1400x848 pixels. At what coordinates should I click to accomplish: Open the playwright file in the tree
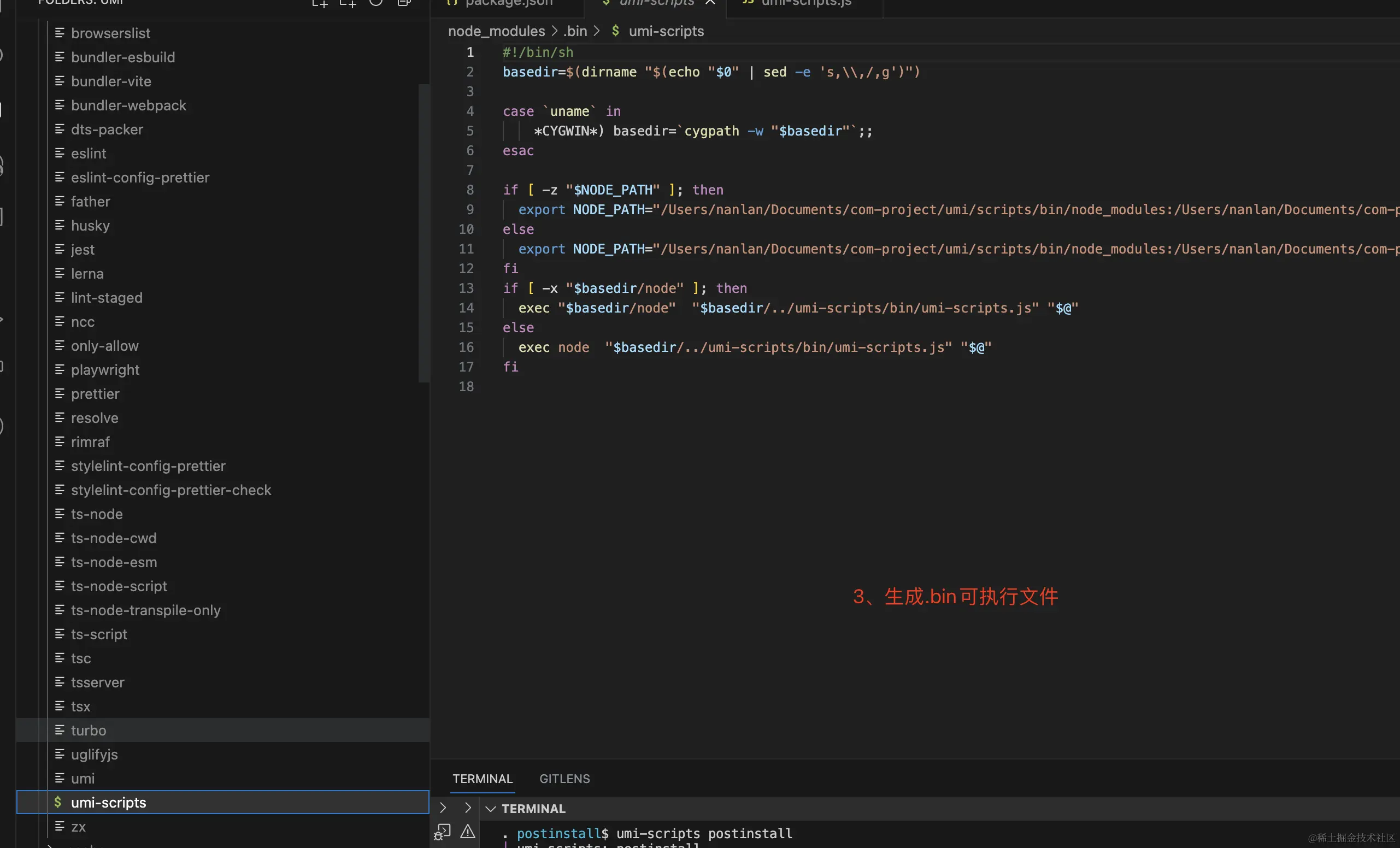(105, 370)
